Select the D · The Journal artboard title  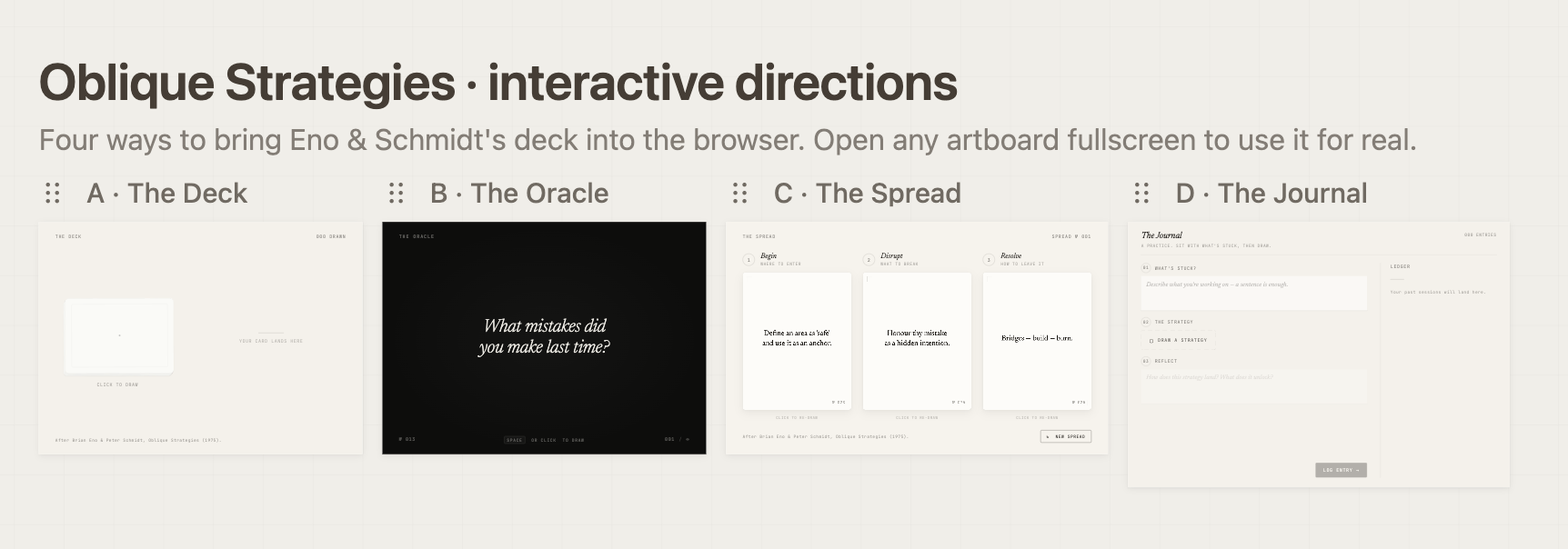pyautogui.click(x=1271, y=193)
